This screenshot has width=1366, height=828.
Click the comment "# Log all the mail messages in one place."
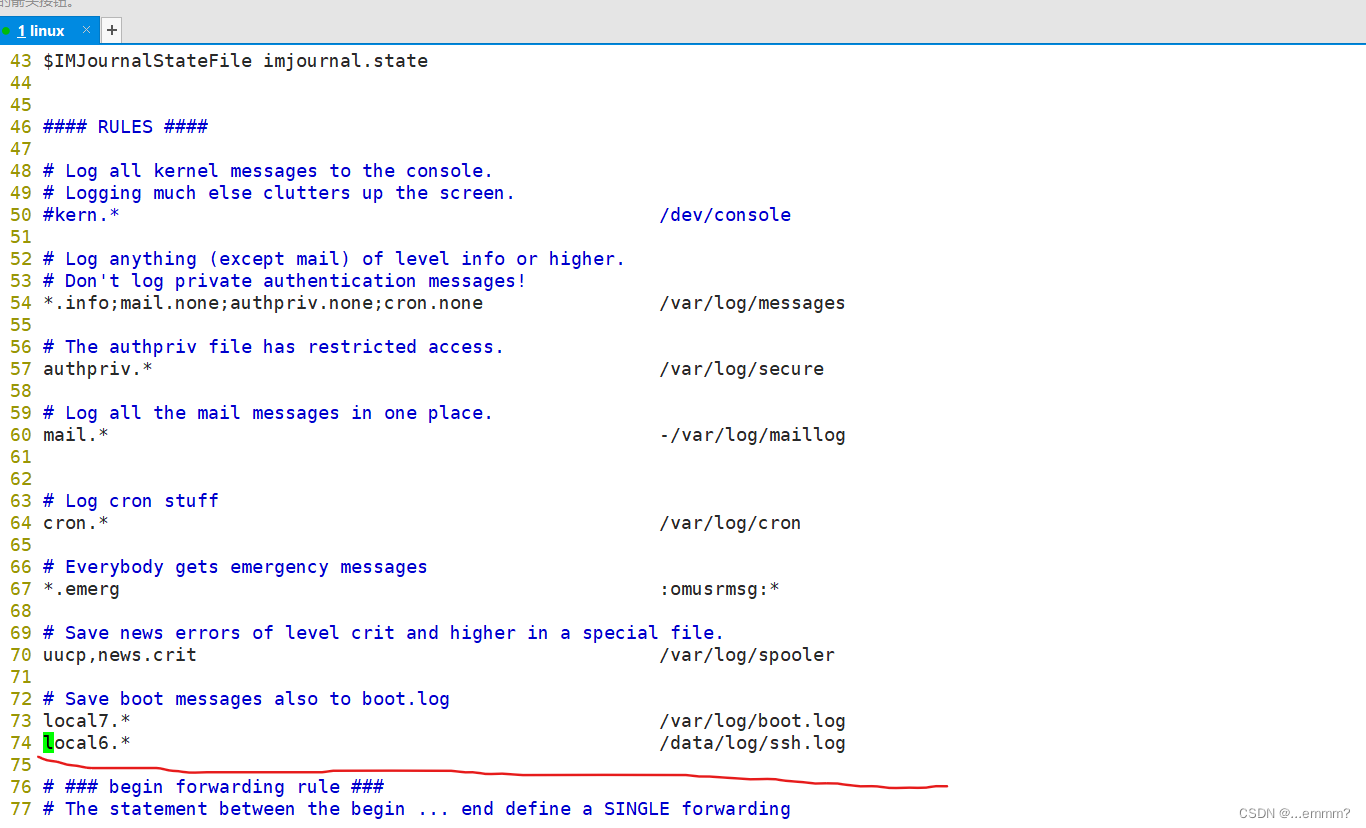pos(268,413)
